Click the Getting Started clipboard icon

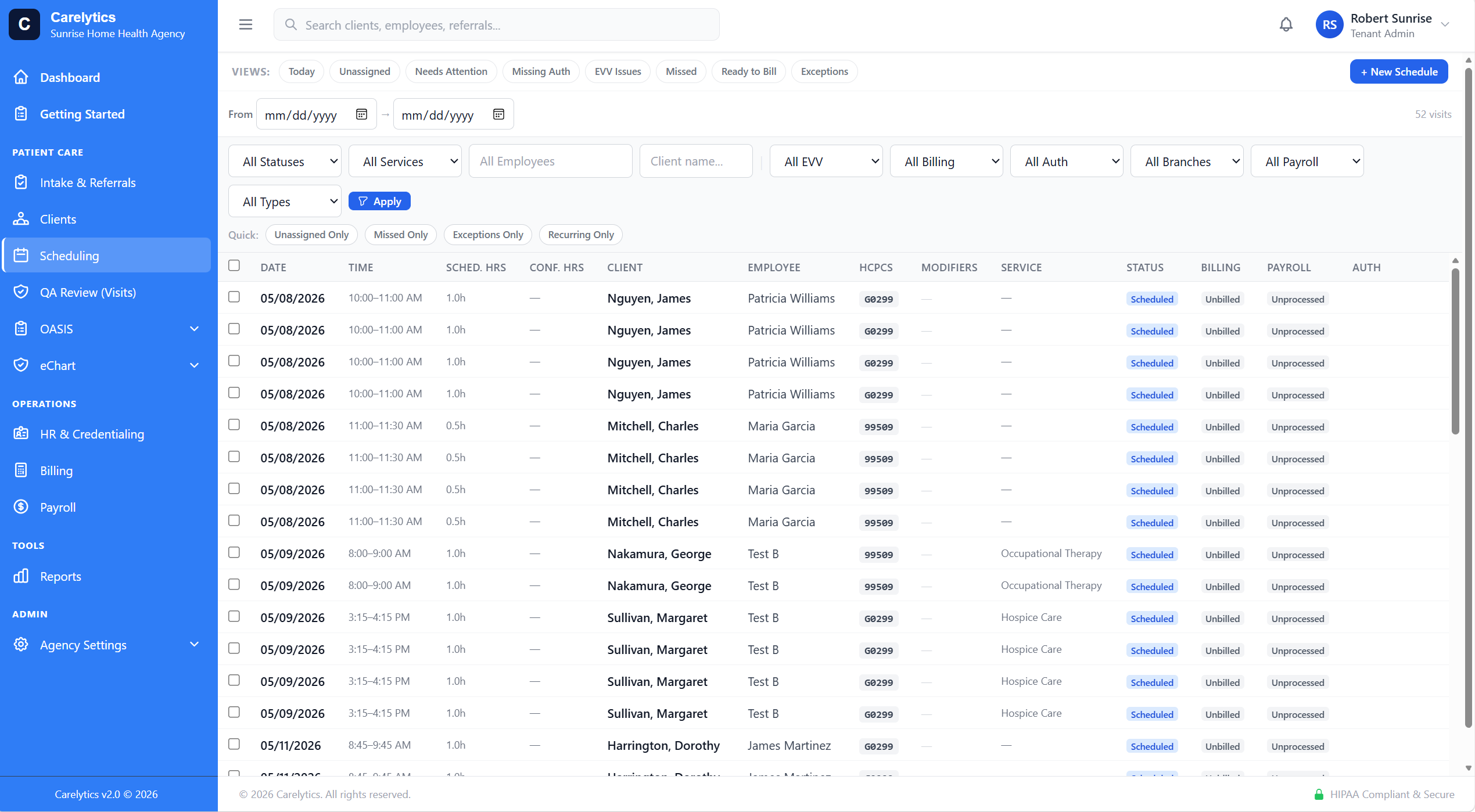pos(21,114)
